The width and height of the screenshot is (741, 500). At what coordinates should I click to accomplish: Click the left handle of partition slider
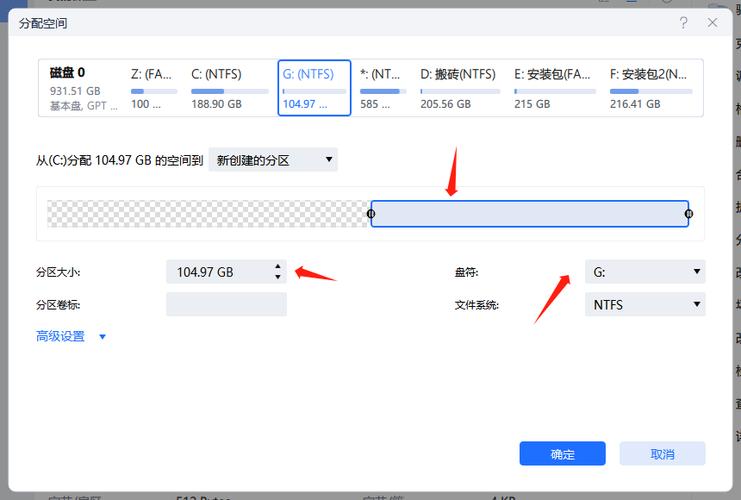pyautogui.click(x=371, y=214)
